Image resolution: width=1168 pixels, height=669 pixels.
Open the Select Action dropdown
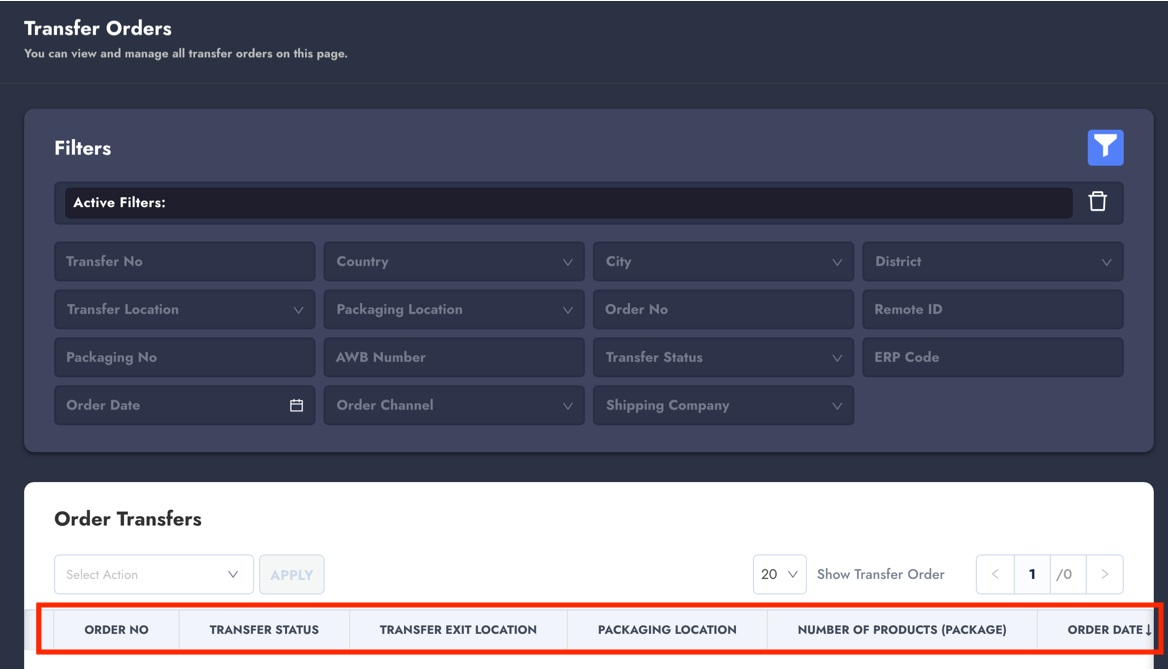pos(153,575)
